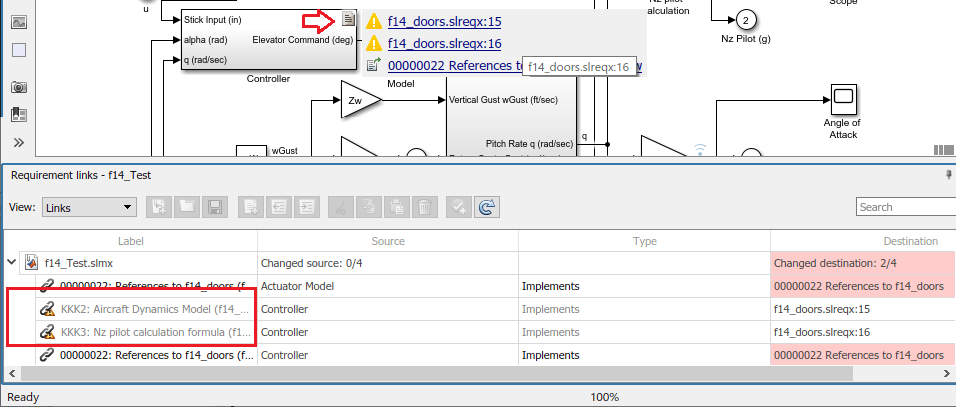The image size is (956, 407).
Task: Click the Add Requirement toolbar icon
Action: point(250,207)
